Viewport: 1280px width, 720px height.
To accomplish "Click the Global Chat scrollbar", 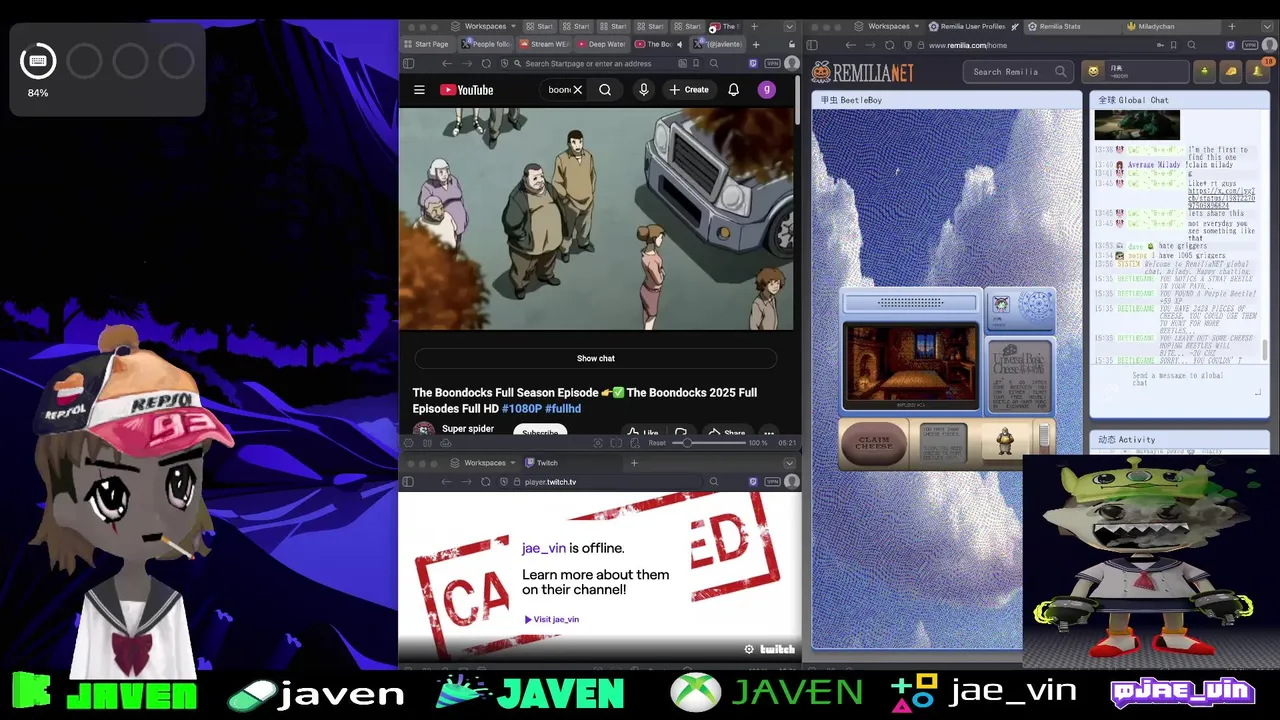I will 1266,350.
